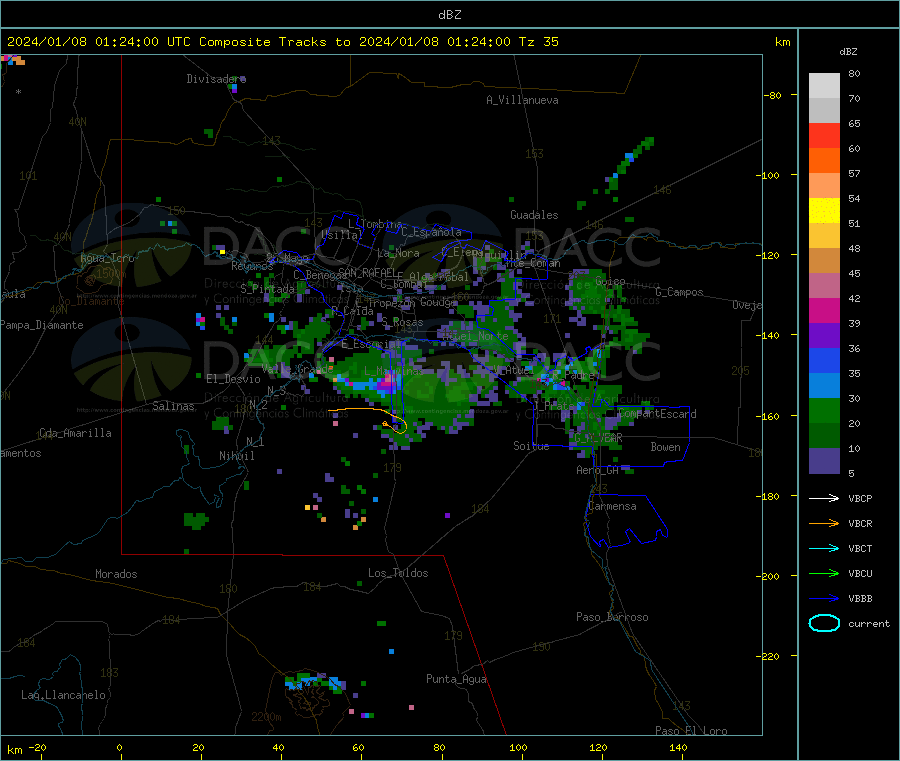Click the 'VBCR' legend label text

coord(860,523)
